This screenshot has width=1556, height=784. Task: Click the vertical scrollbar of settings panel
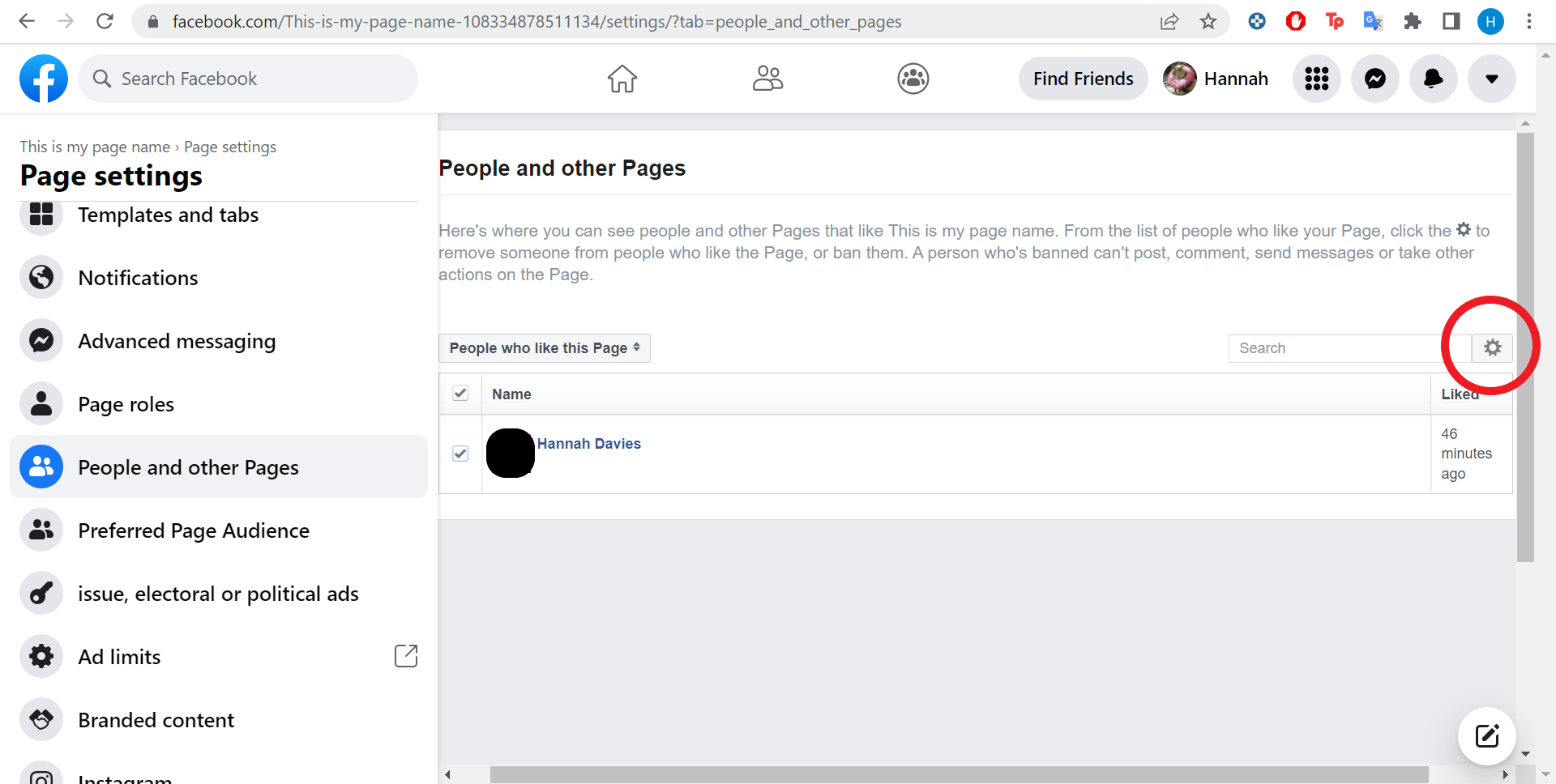coord(1525,347)
